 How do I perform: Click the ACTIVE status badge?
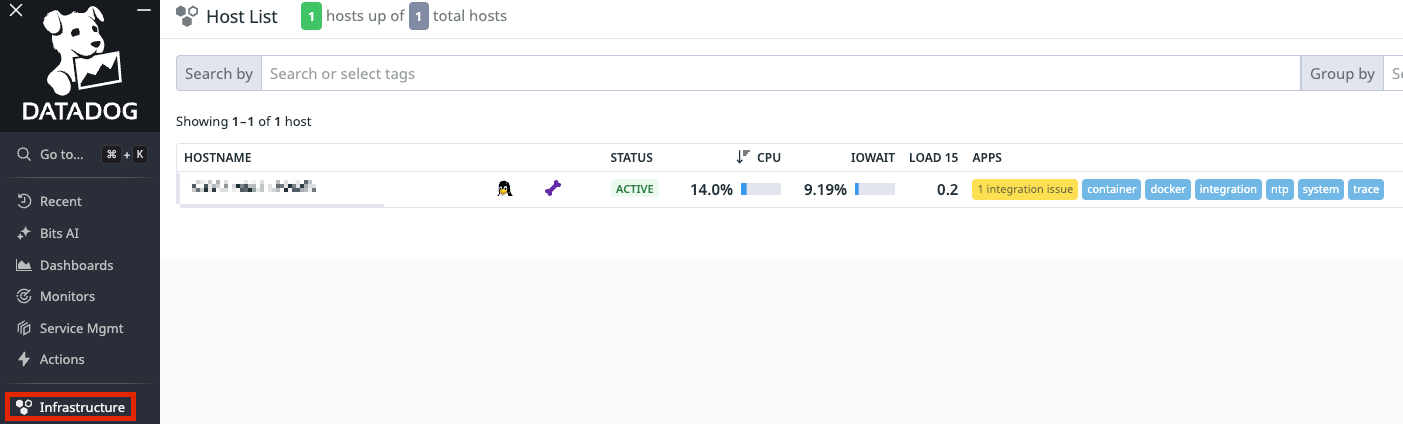[x=635, y=189]
